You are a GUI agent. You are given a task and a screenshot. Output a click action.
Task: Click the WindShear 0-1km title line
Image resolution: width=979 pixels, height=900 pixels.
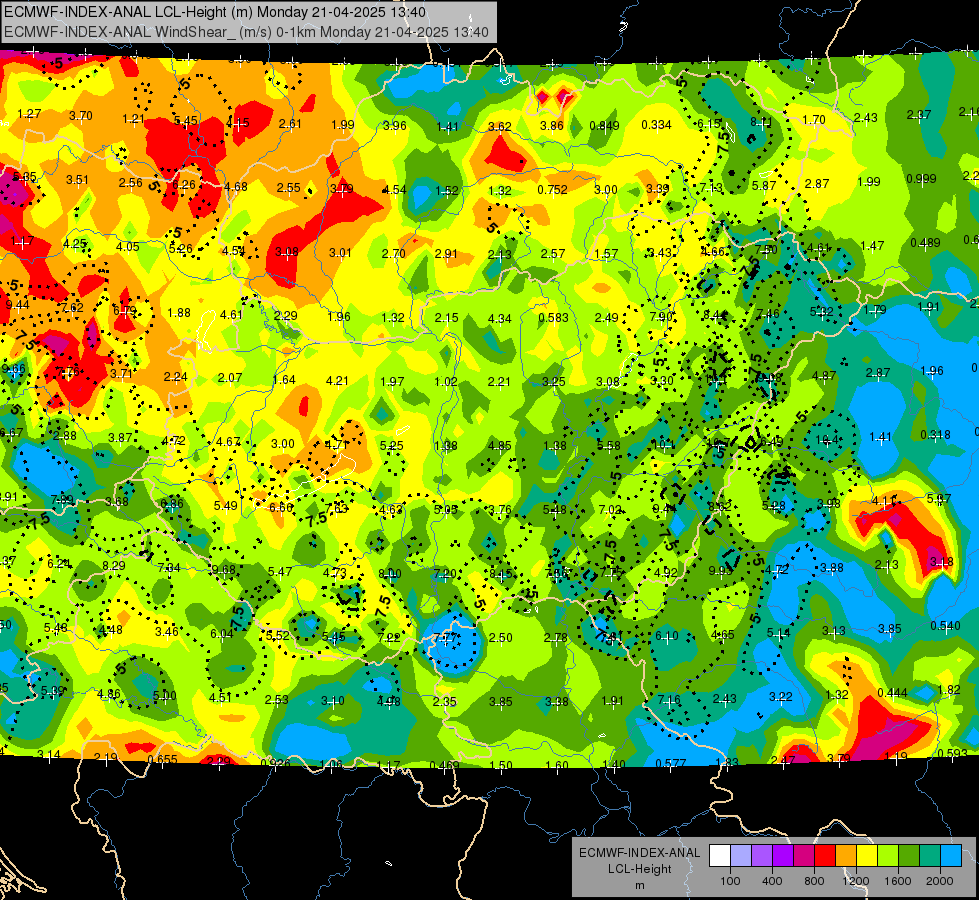tap(246, 32)
